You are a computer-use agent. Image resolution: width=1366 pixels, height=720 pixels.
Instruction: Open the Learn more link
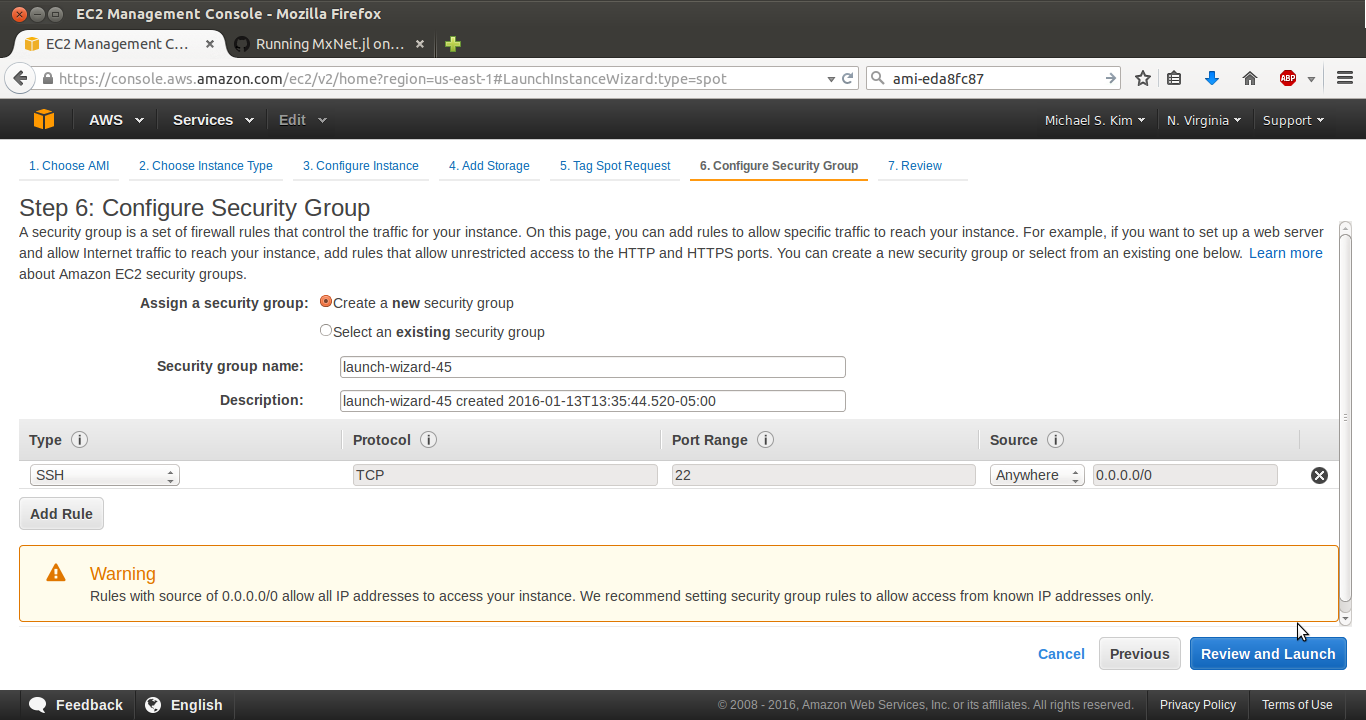[1286, 253]
